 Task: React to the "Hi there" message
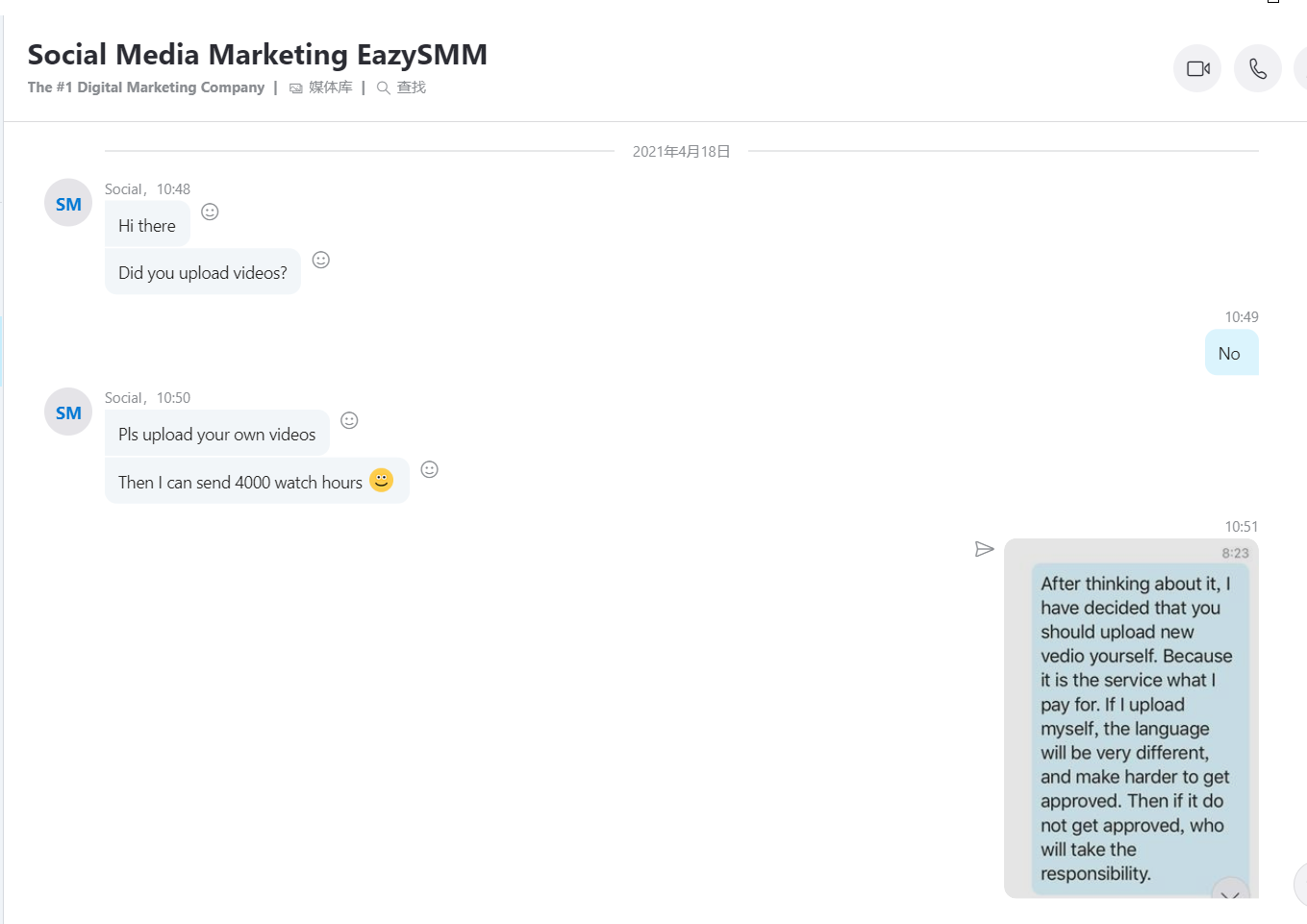pyautogui.click(x=210, y=212)
